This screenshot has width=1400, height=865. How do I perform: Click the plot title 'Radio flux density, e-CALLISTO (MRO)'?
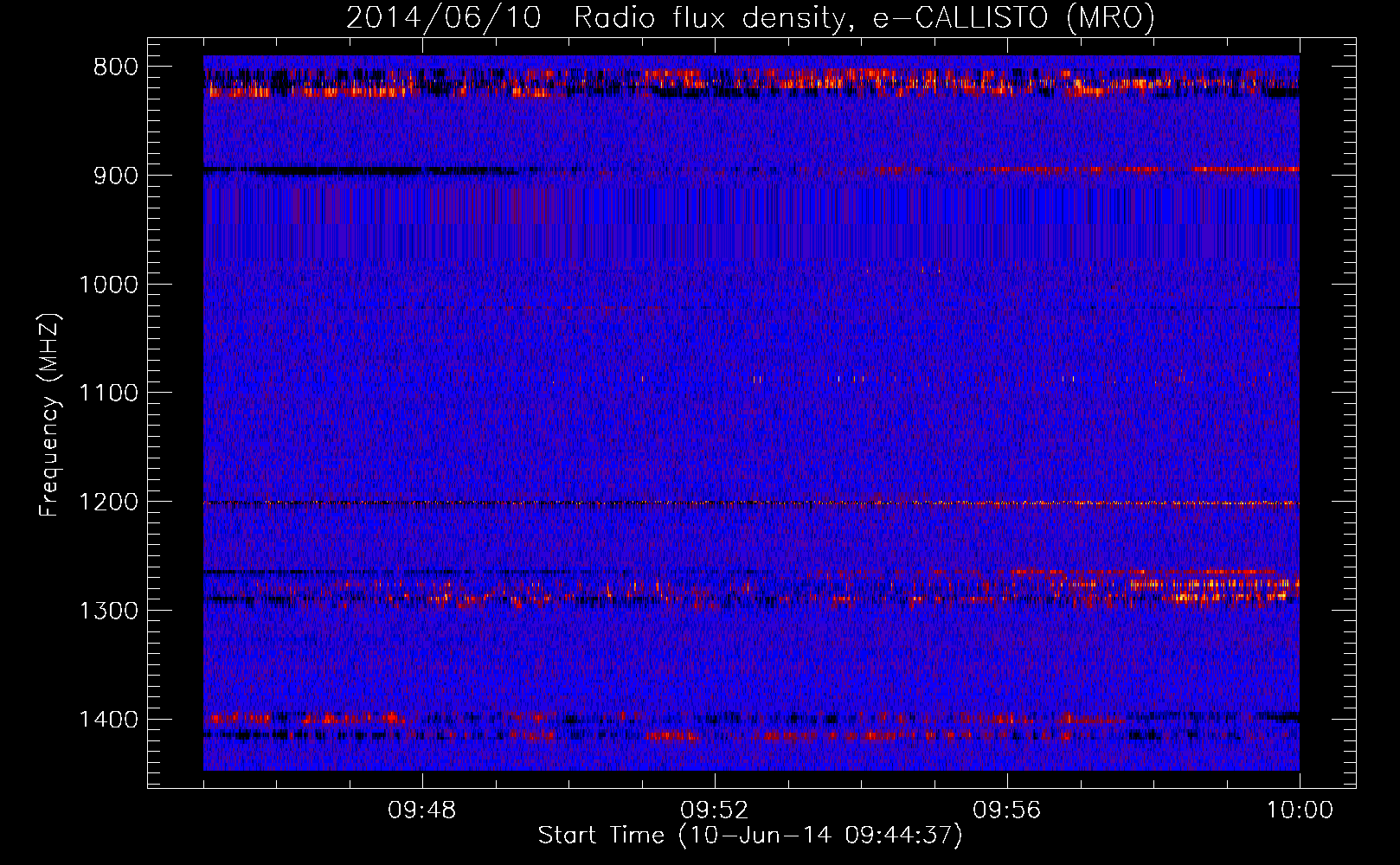864,18
